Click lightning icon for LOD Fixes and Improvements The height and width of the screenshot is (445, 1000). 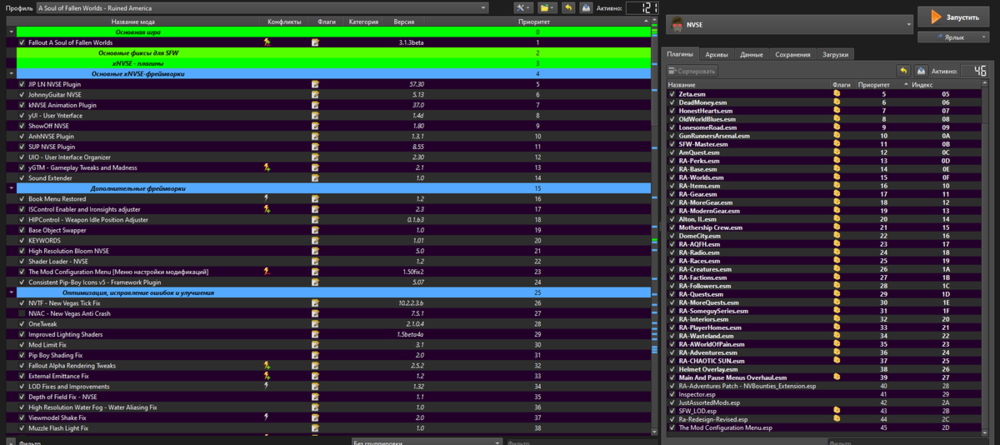tap(267, 386)
